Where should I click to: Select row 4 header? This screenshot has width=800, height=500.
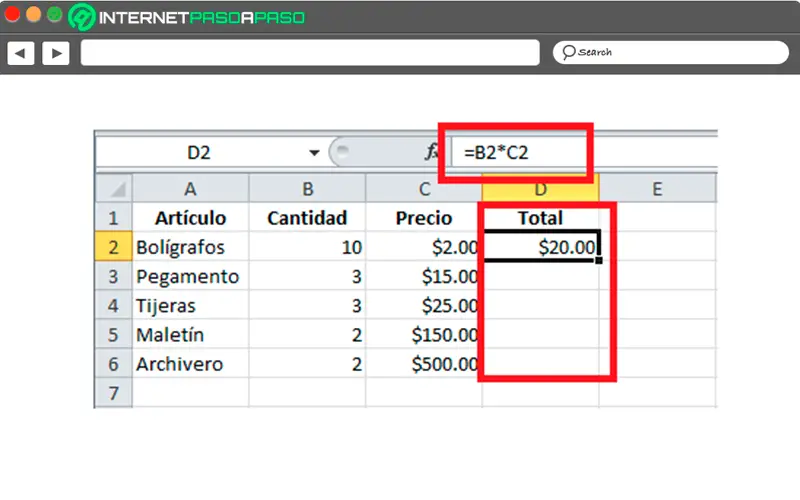coord(113,306)
